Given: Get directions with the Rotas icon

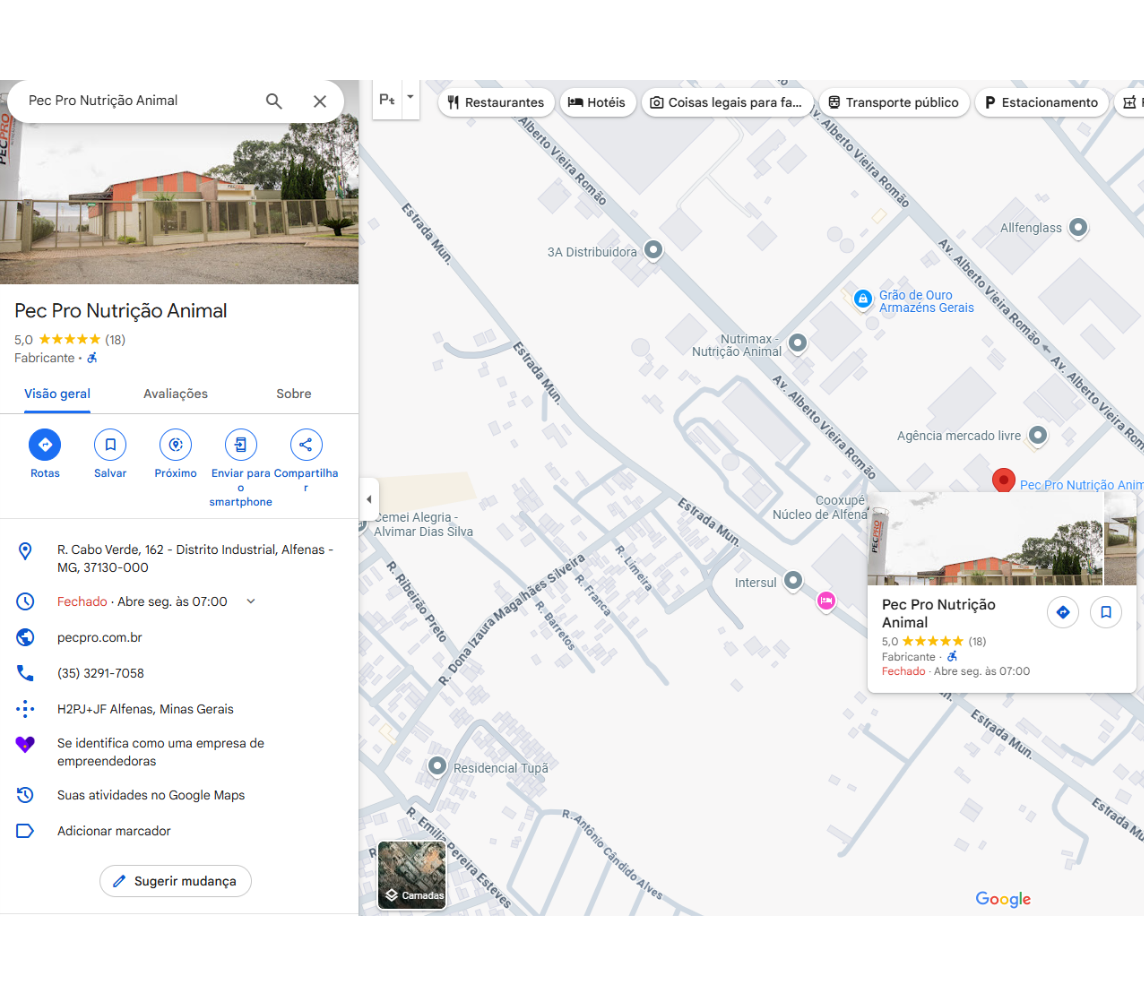Looking at the screenshot, I should 45,444.
